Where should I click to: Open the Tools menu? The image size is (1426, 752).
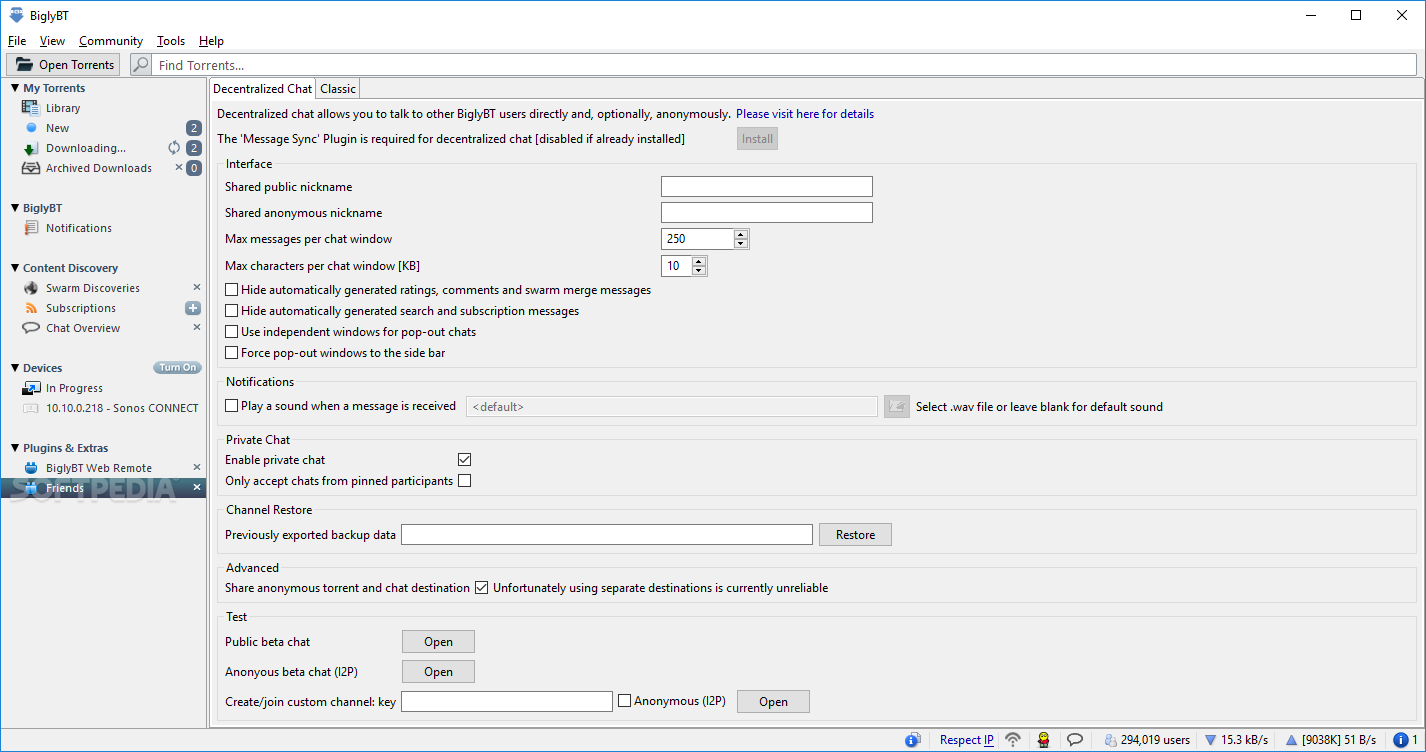171,41
